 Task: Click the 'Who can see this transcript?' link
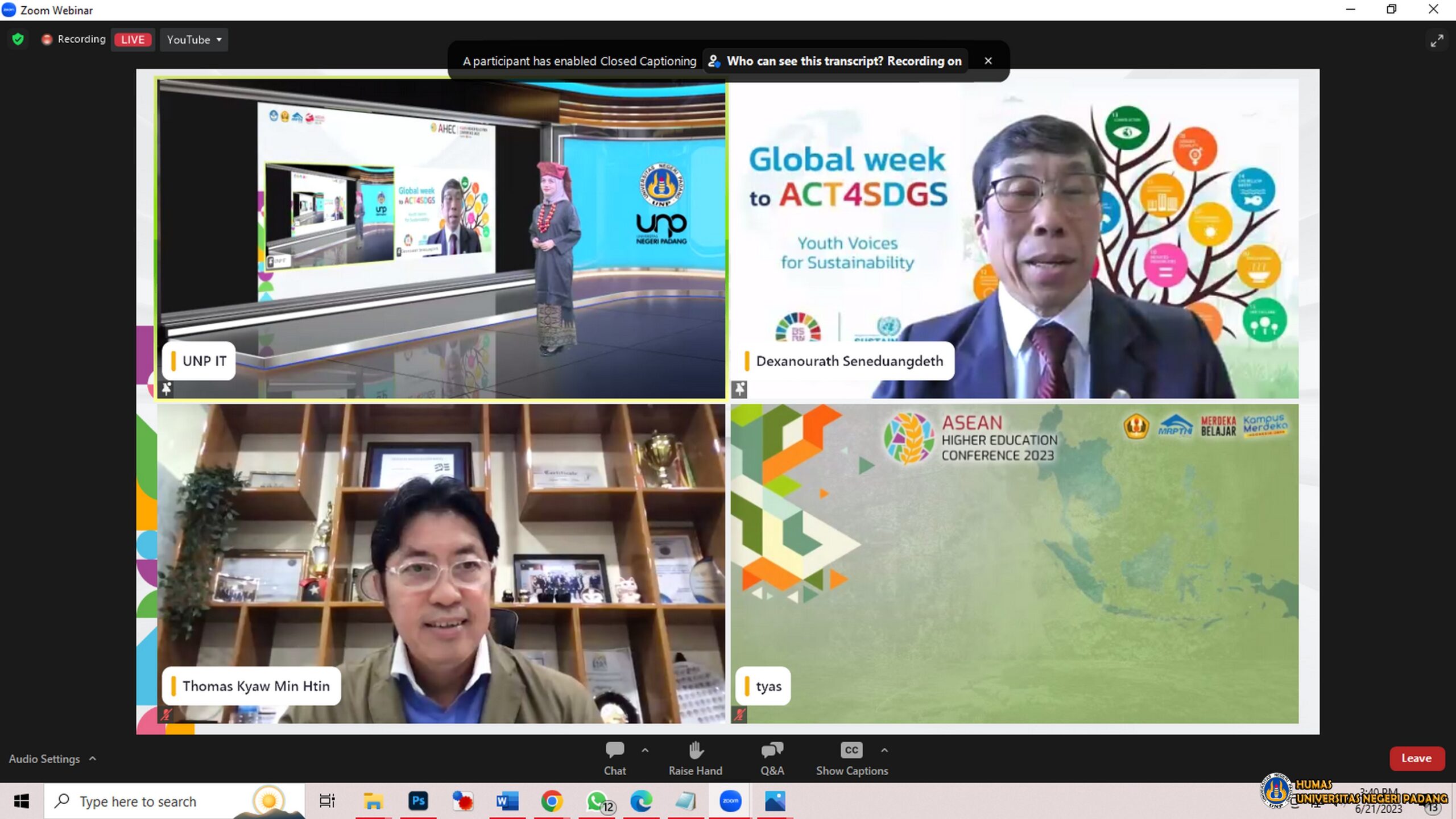tap(805, 61)
